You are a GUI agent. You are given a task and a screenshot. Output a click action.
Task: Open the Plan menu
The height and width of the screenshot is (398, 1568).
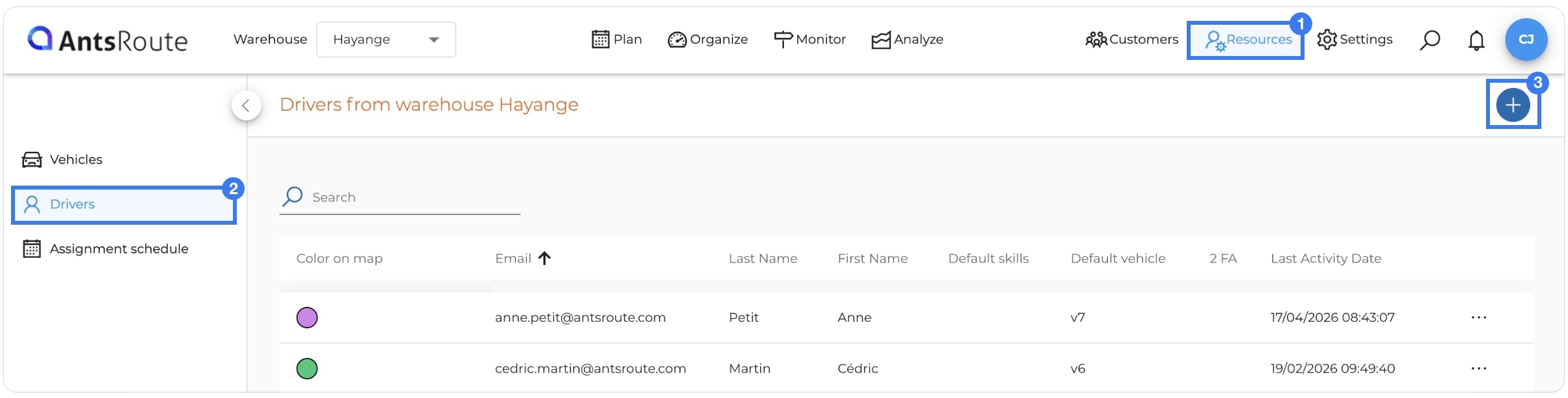(x=617, y=40)
